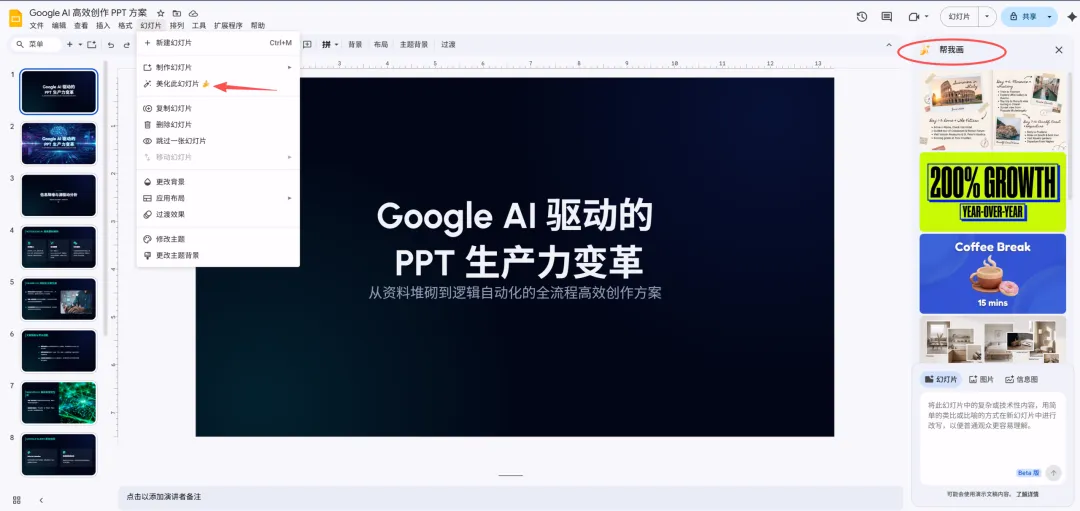Open the 查看 menu
The width and height of the screenshot is (1080, 511).
tap(81, 25)
